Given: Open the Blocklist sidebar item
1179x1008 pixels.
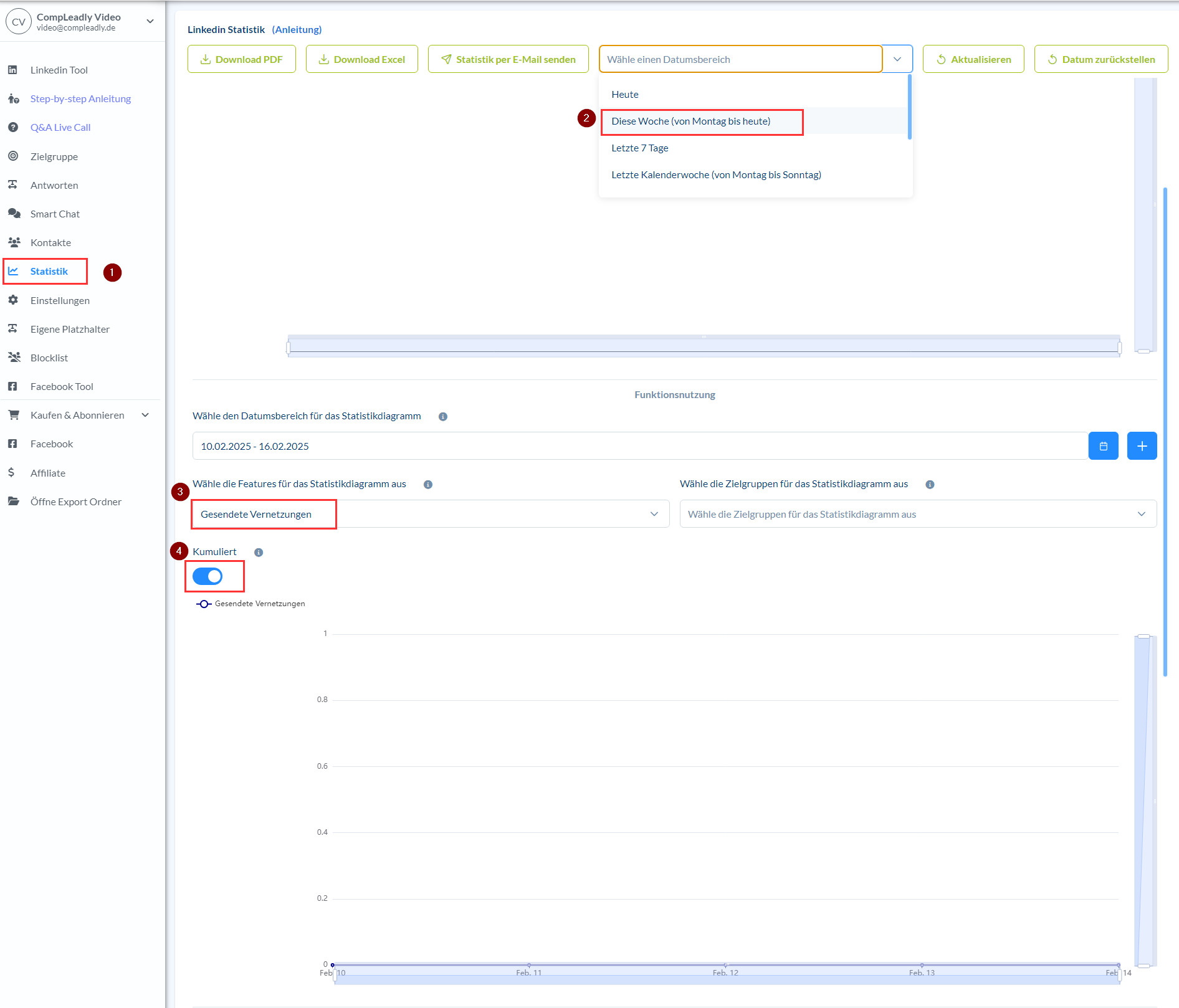Looking at the screenshot, I should click(49, 358).
